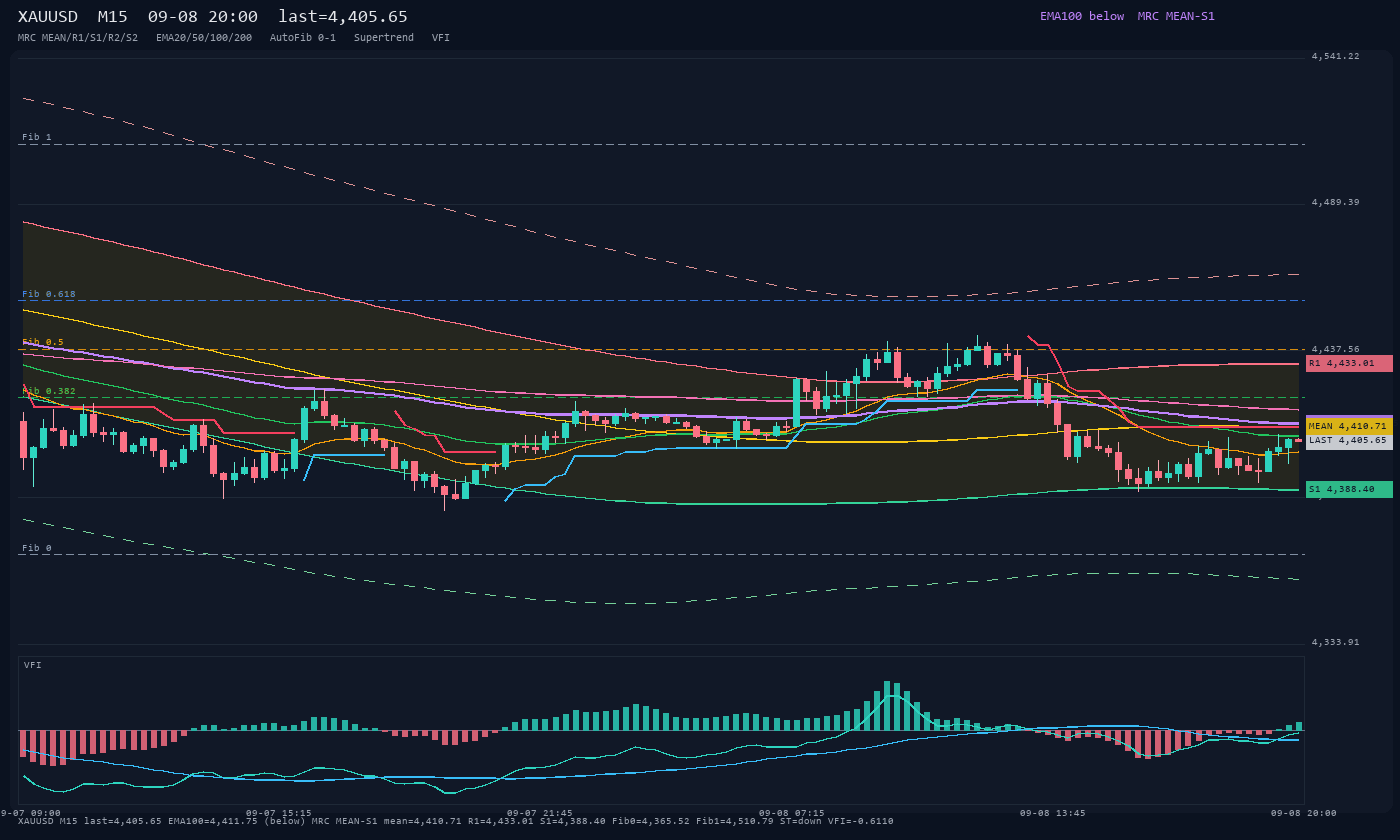The image size is (1400, 840).
Task: Select the M15 timeframe label in the title
Action: [112, 16]
